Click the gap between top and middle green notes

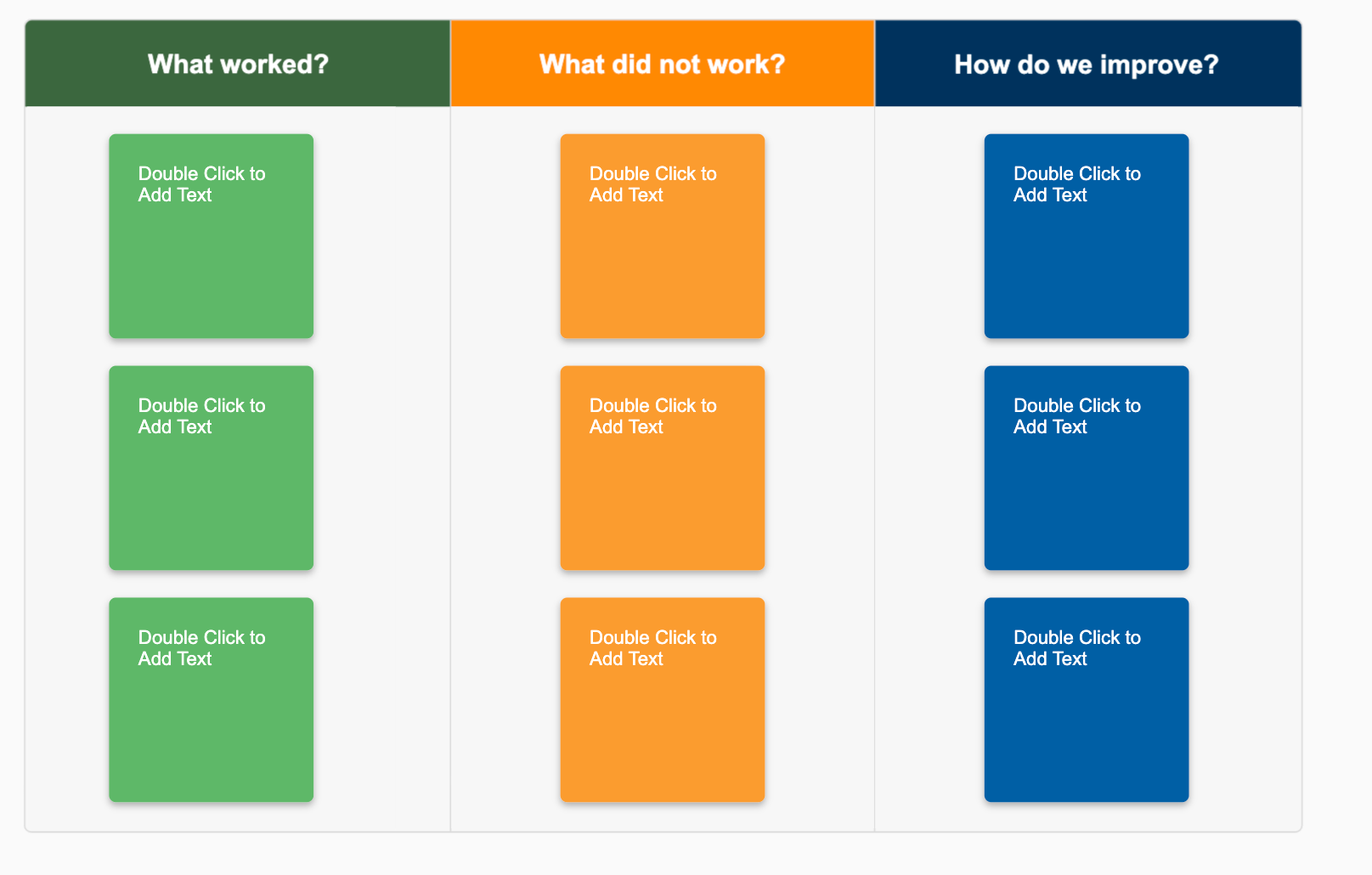click(211, 353)
